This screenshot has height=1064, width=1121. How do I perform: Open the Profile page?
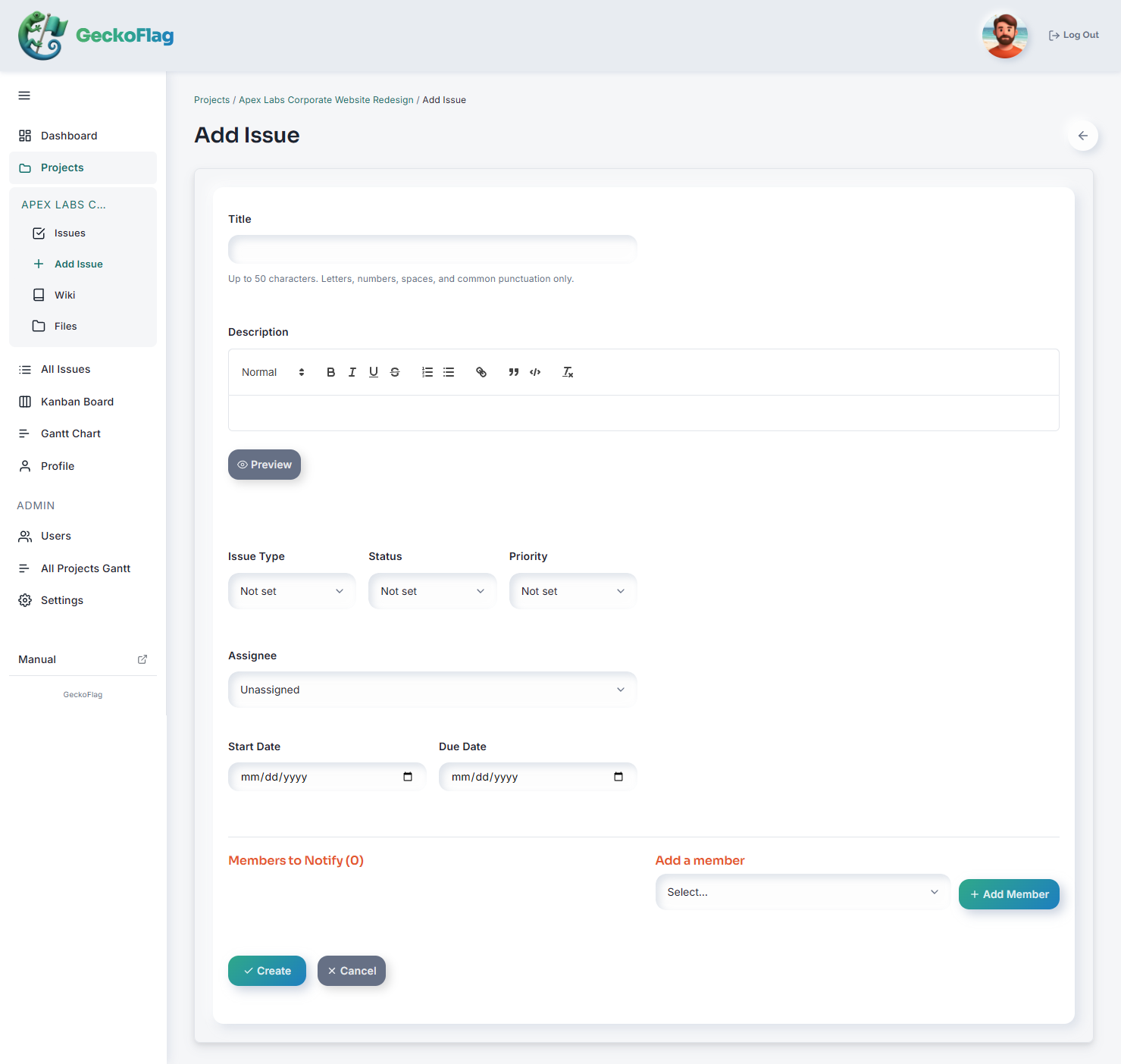[83, 466]
